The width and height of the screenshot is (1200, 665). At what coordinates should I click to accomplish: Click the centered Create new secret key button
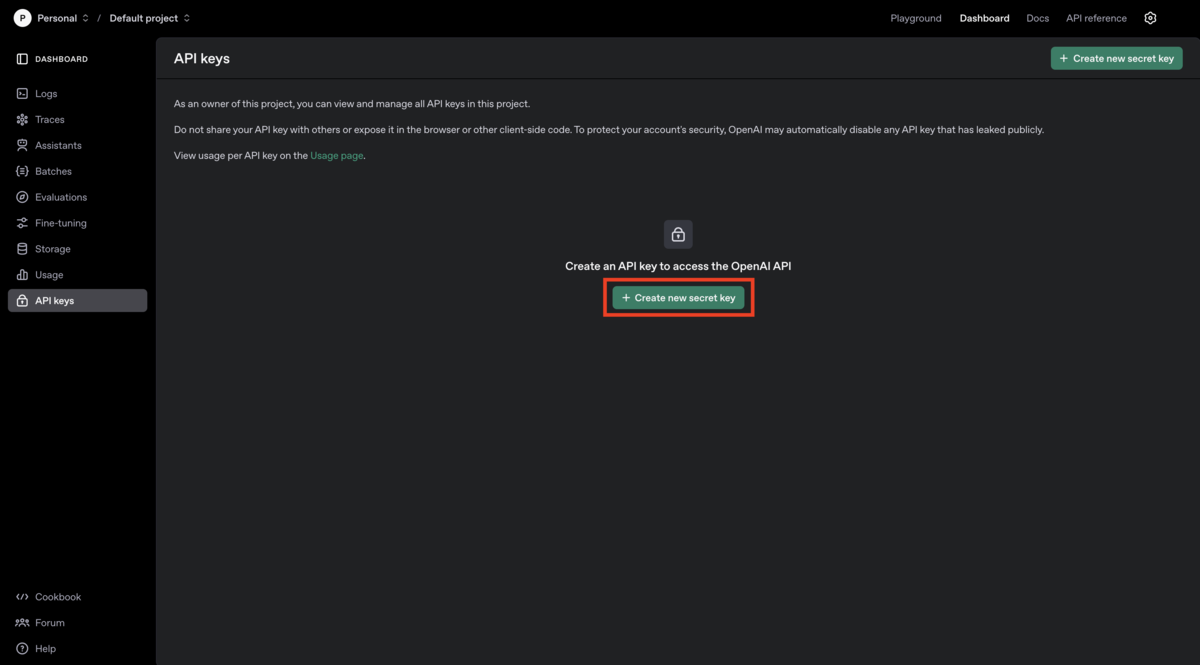coord(678,298)
